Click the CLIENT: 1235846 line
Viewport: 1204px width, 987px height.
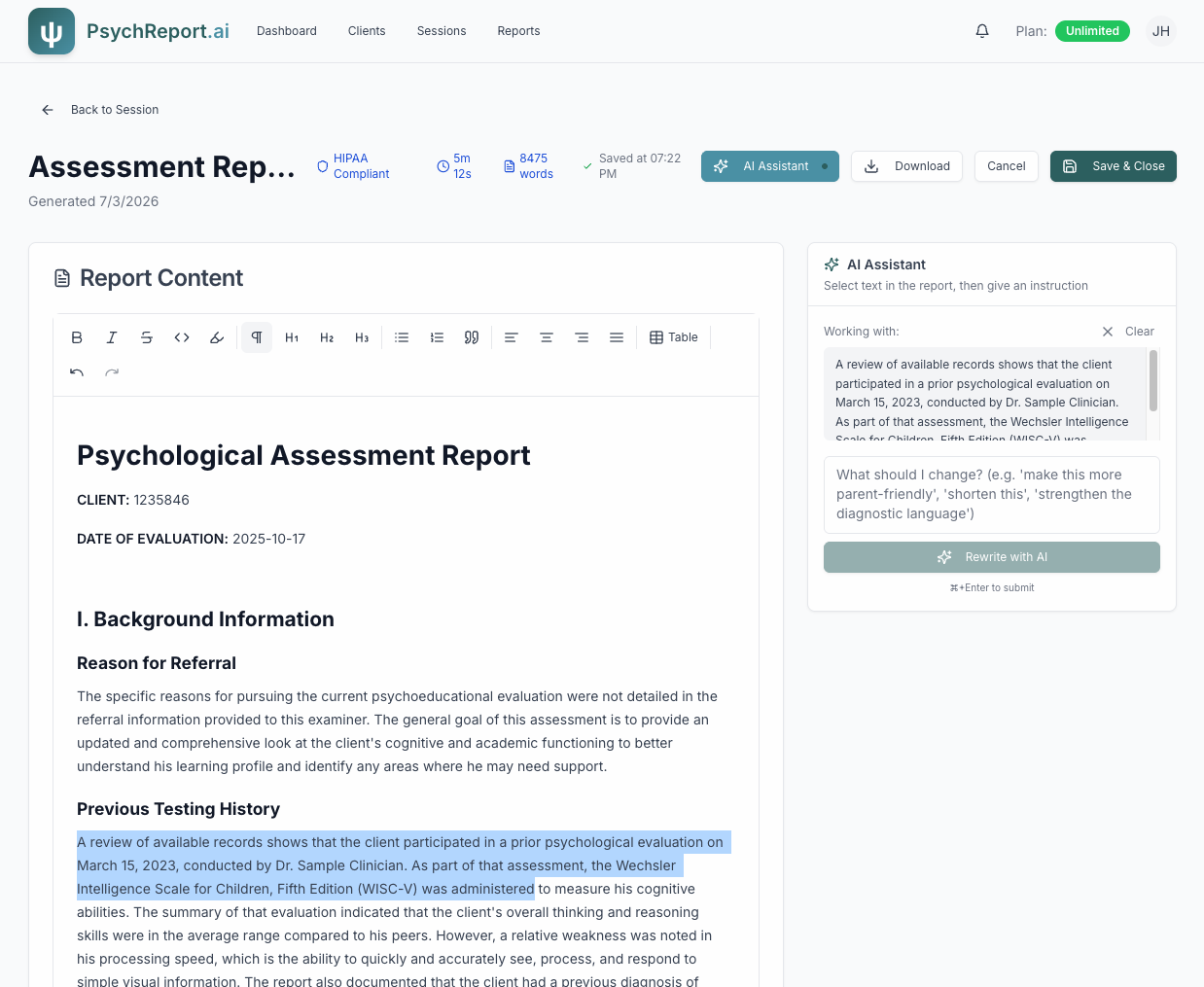pyautogui.click(x=133, y=500)
